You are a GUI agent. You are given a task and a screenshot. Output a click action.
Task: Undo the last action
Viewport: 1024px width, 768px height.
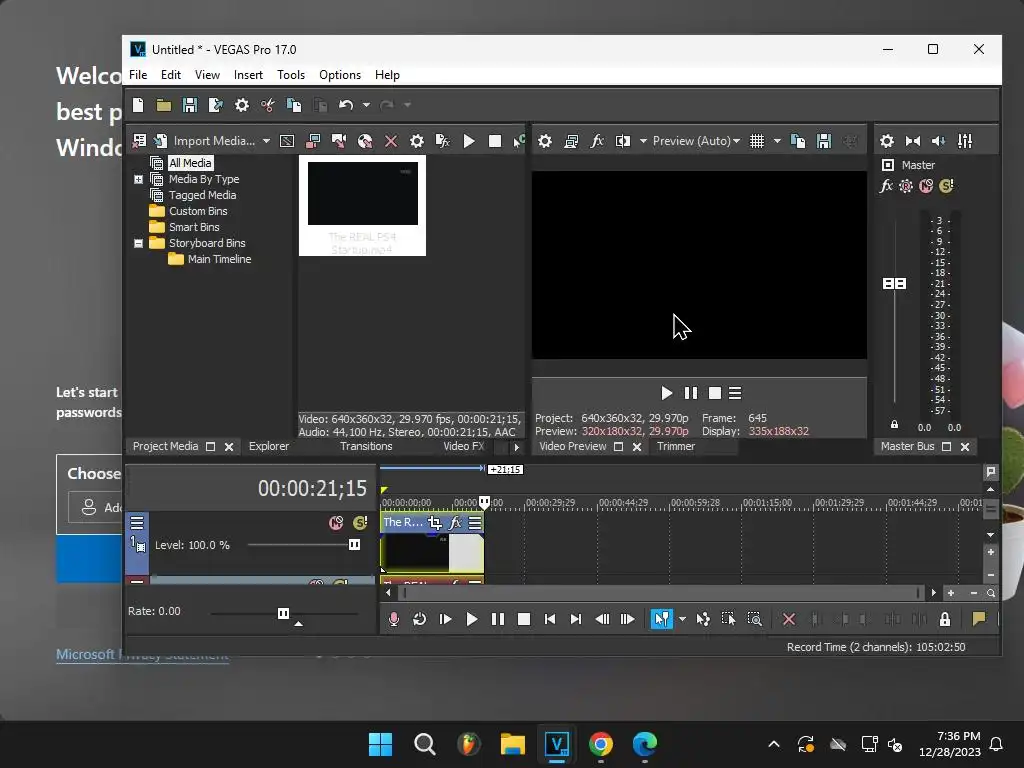point(346,105)
